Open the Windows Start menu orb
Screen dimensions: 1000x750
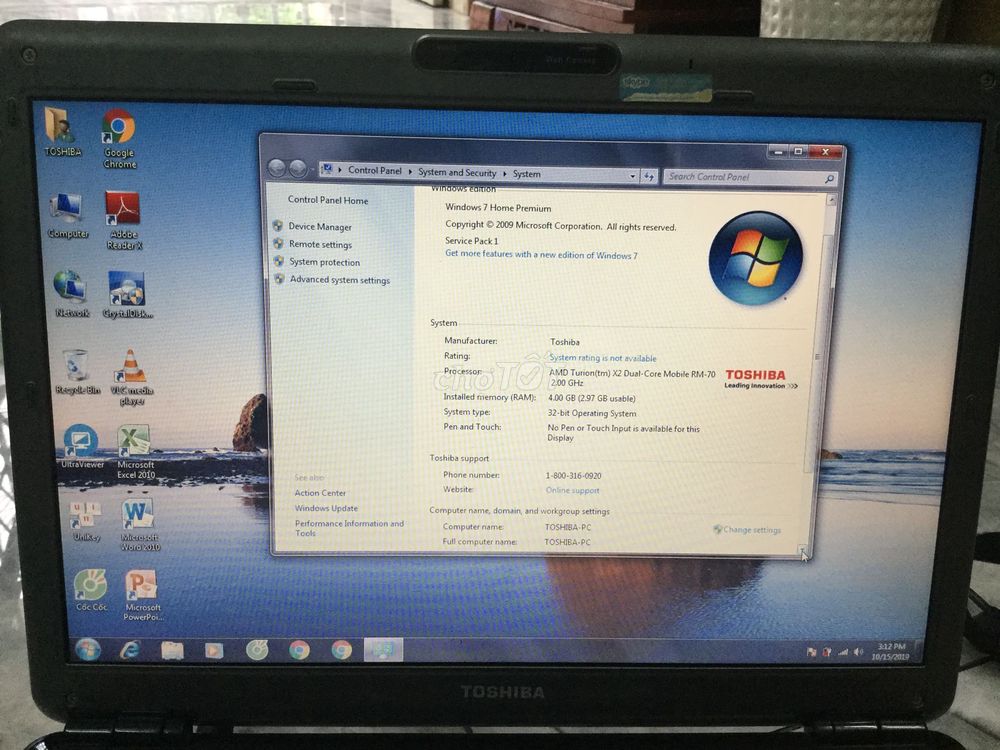point(88,650)
